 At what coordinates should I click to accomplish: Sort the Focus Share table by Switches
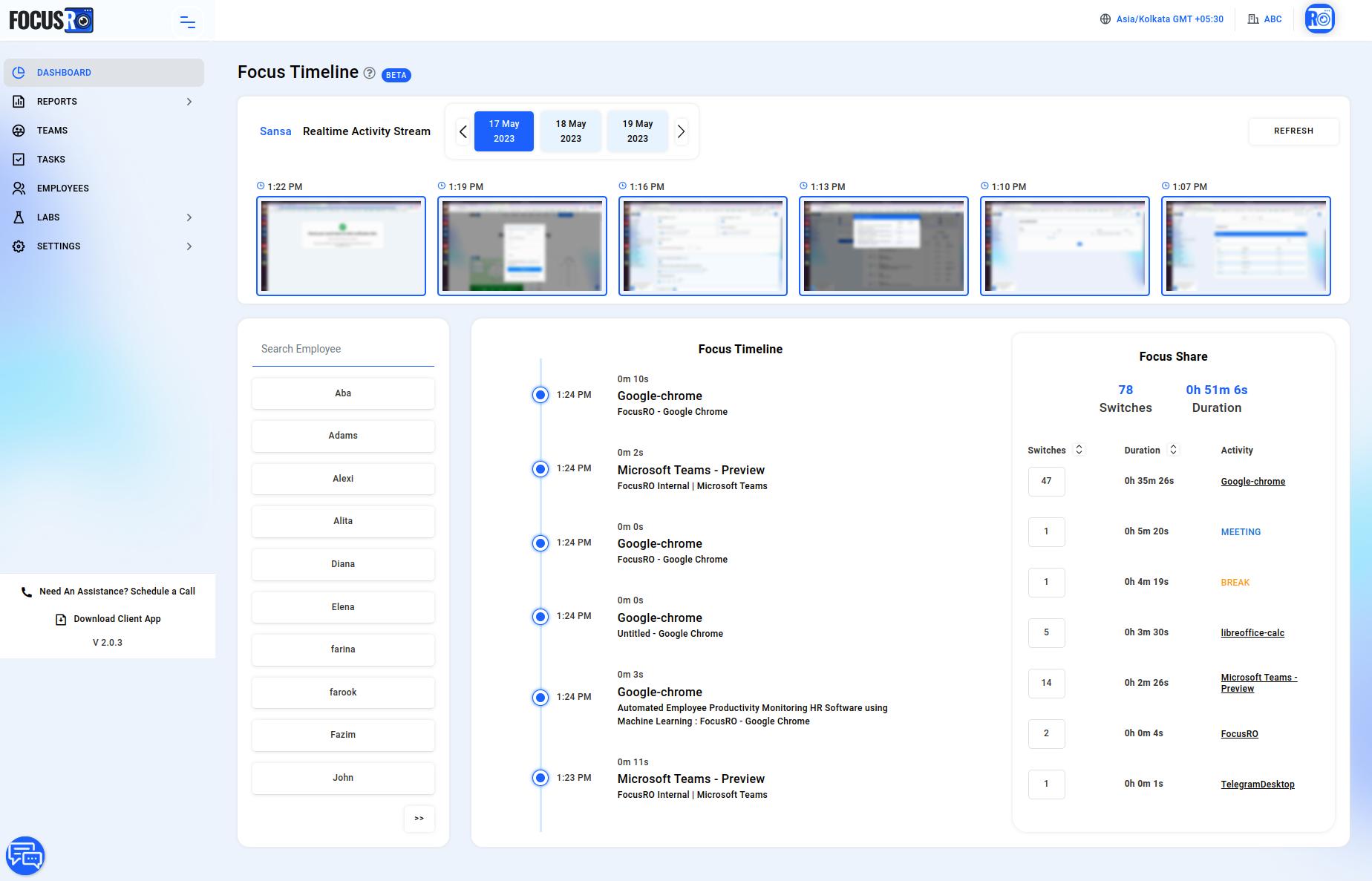[1079, 450]
